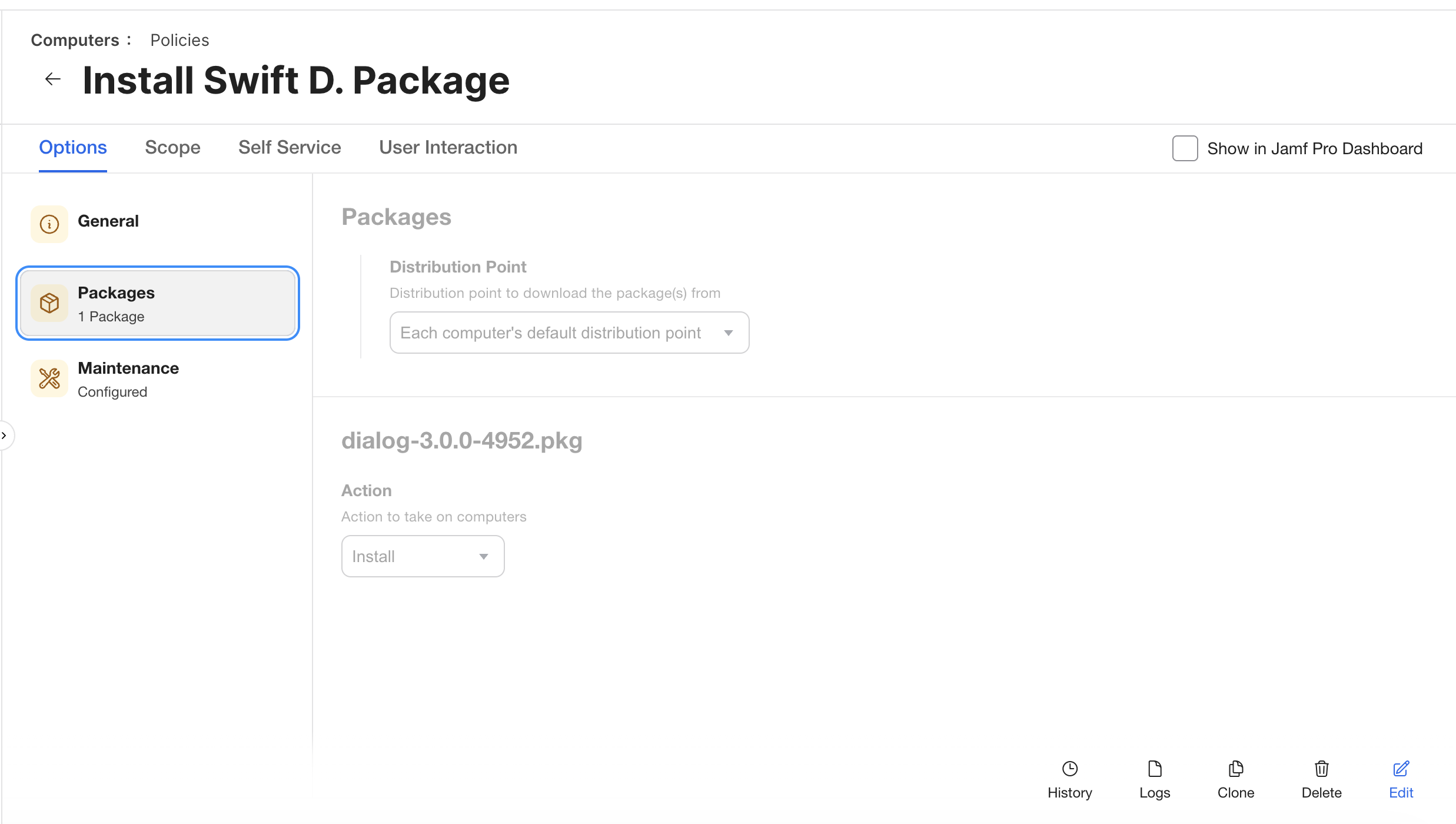
Task: Switch to the Options tab
Action: [73, 147]
